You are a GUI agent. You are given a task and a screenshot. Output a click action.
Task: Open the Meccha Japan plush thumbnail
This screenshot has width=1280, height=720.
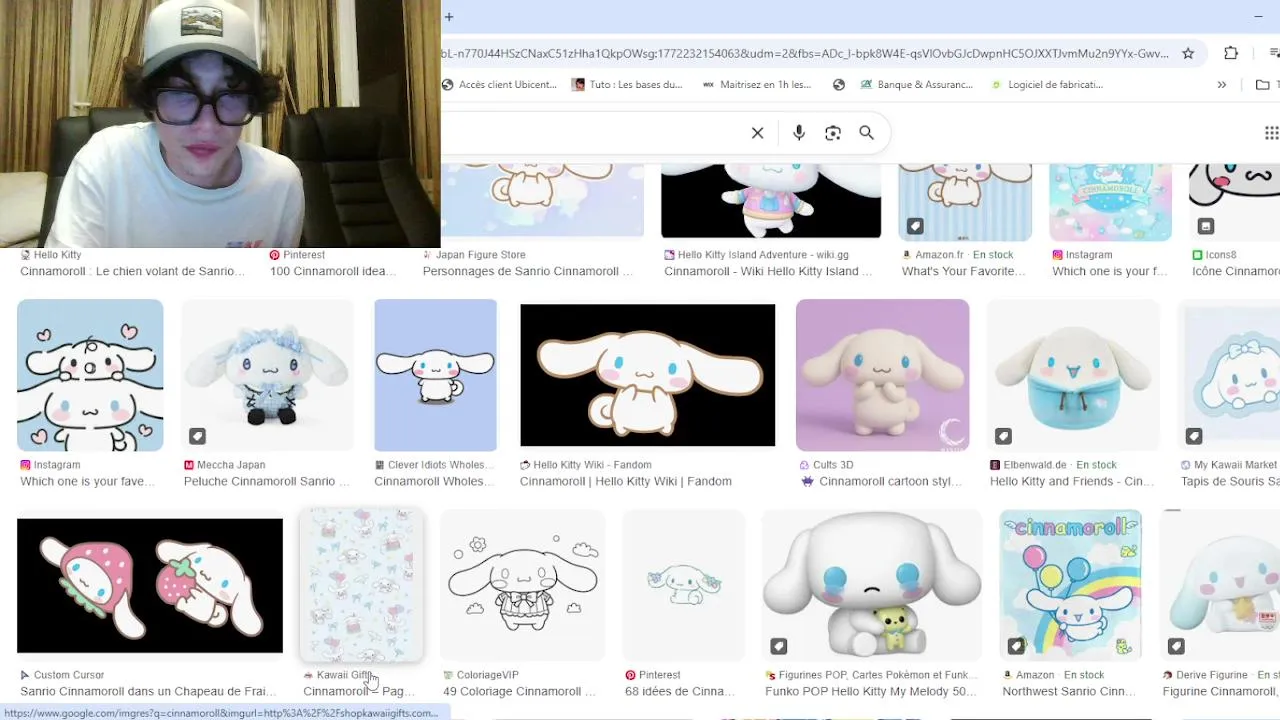(267, 375)
